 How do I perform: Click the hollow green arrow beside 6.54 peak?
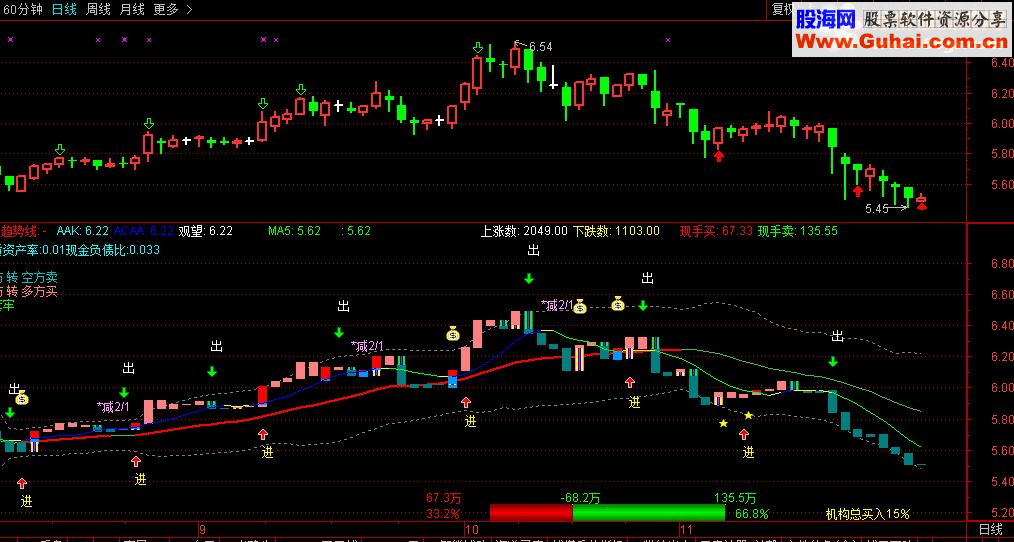click(478, 47)
